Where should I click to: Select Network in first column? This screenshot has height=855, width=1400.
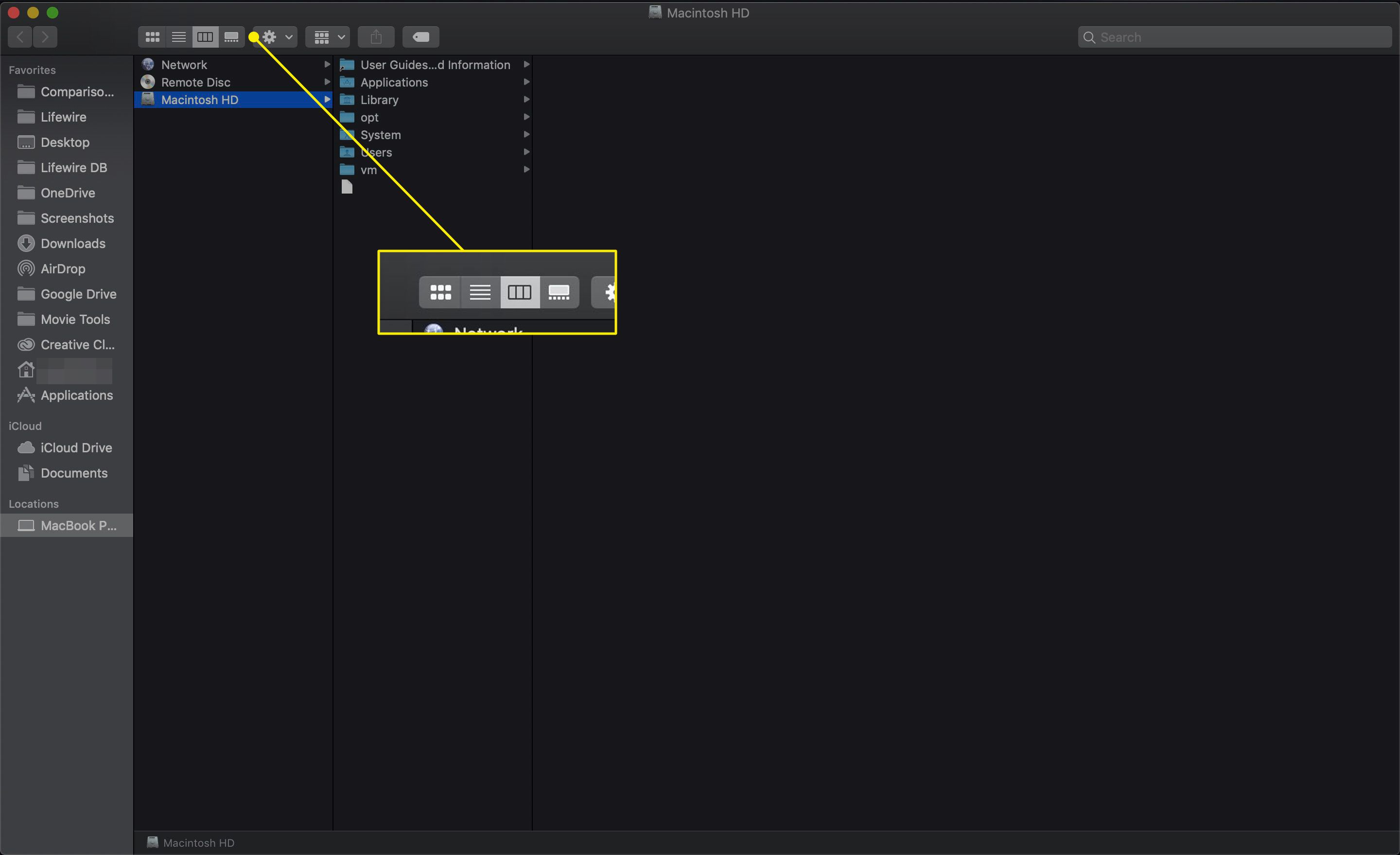click(x=233, y=65)
